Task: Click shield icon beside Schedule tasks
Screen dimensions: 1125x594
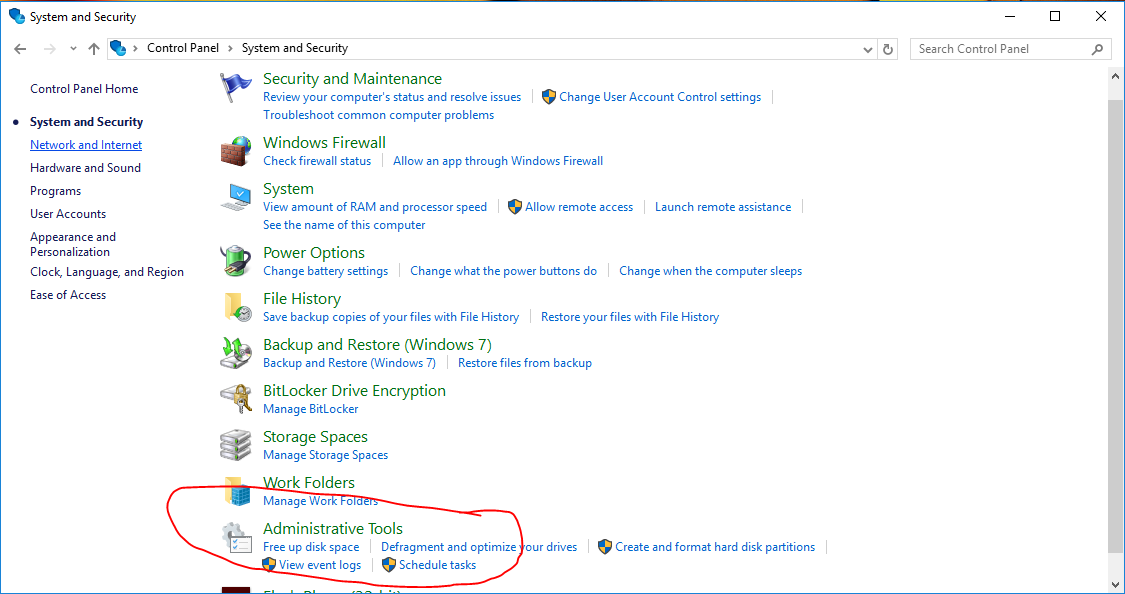Action: point(389,565)
